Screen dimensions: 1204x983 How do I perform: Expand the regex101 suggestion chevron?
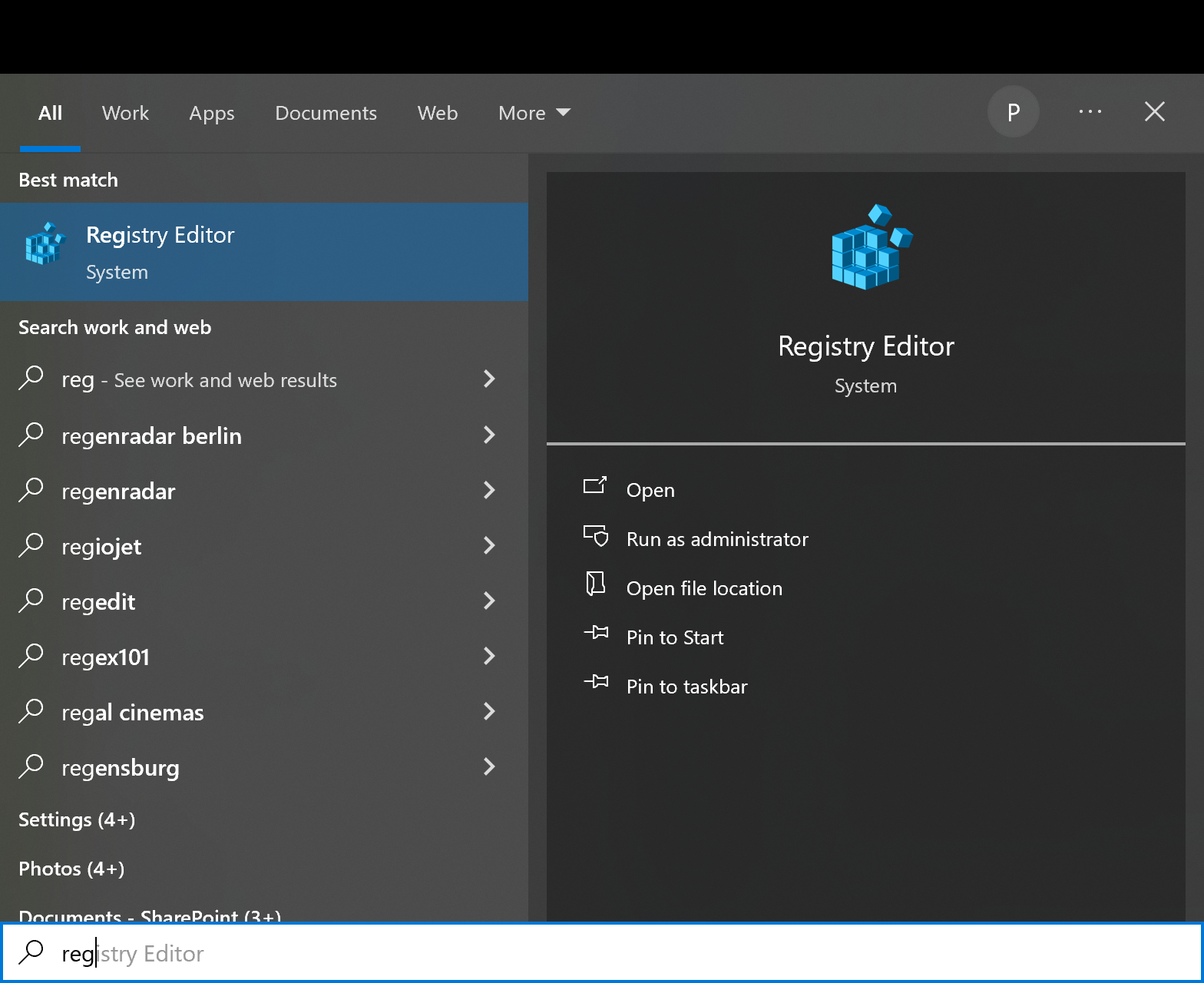(x=489, y=656)
